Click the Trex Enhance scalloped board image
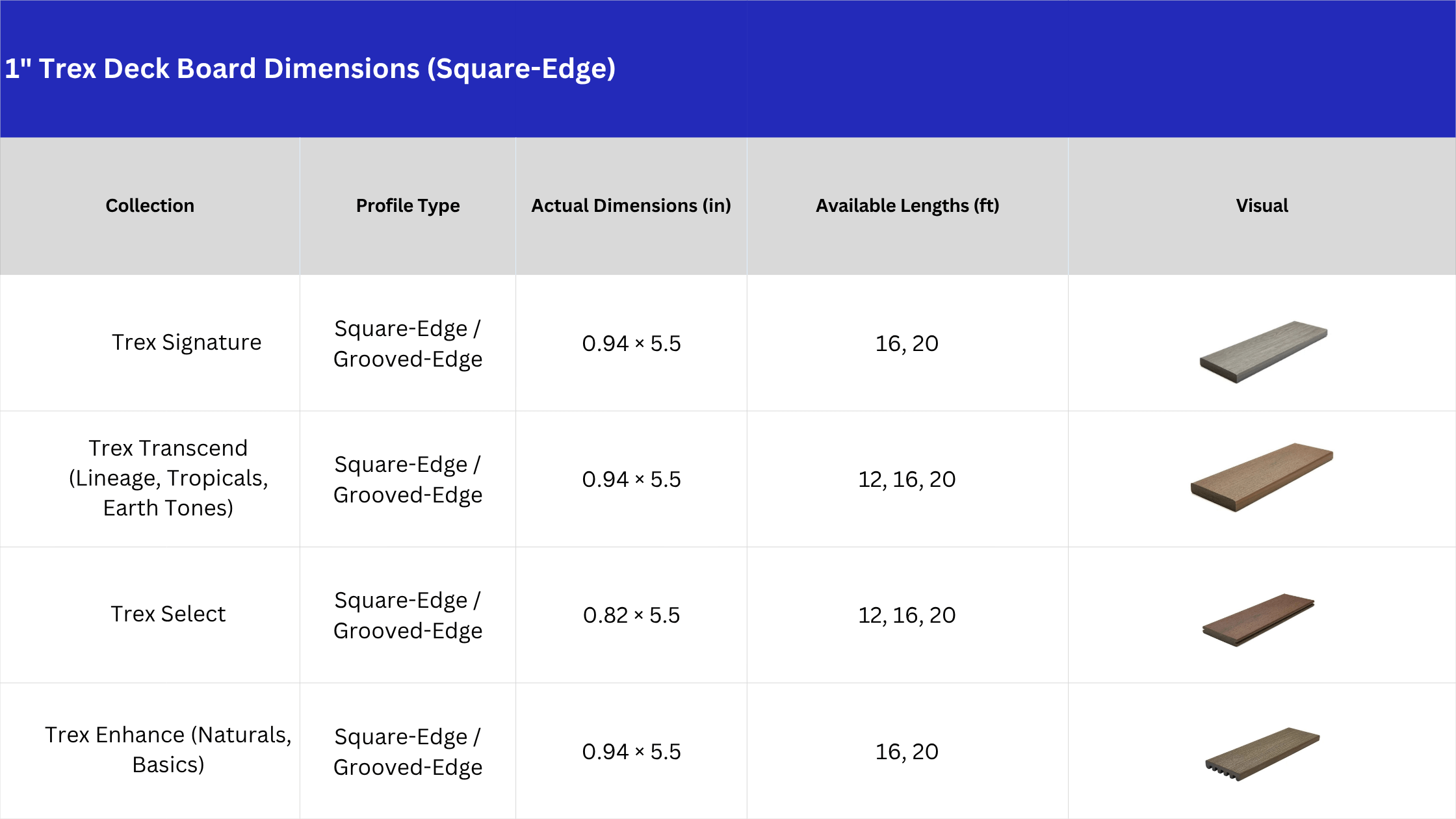 tap(1262, 753)
